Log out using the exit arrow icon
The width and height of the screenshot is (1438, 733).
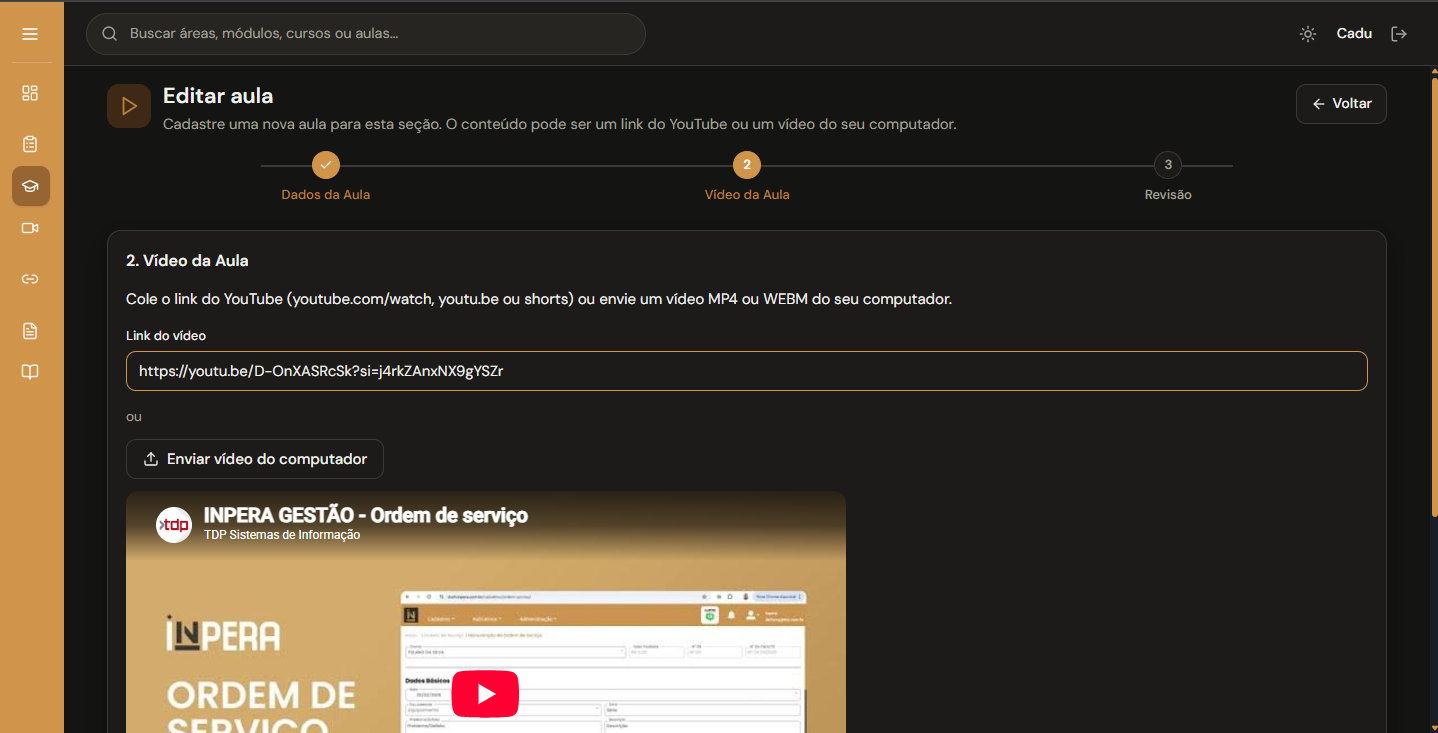pos(1399,34)
